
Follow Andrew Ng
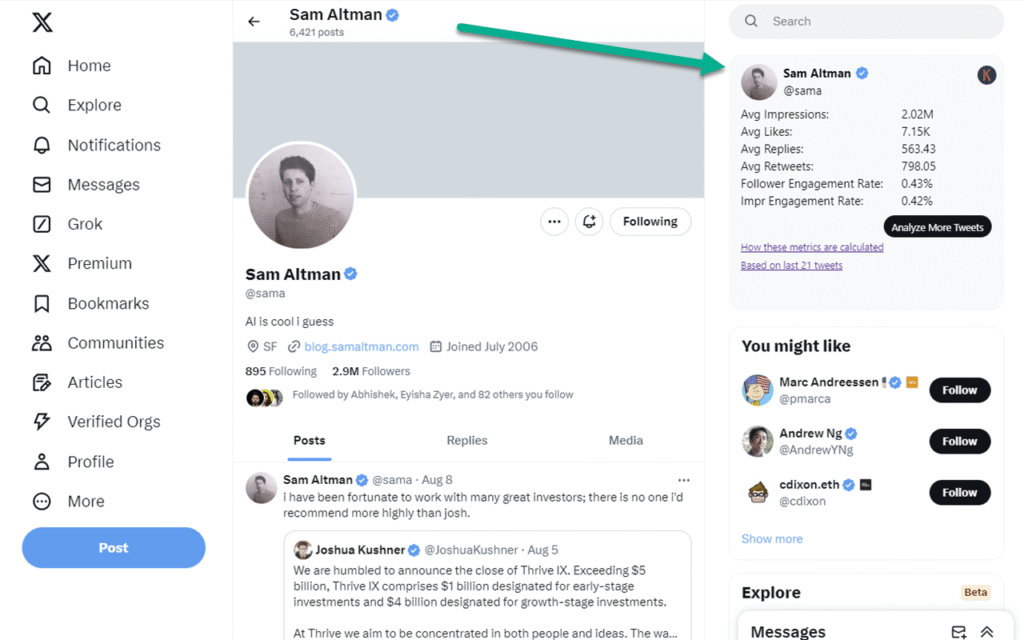[958, 441]
